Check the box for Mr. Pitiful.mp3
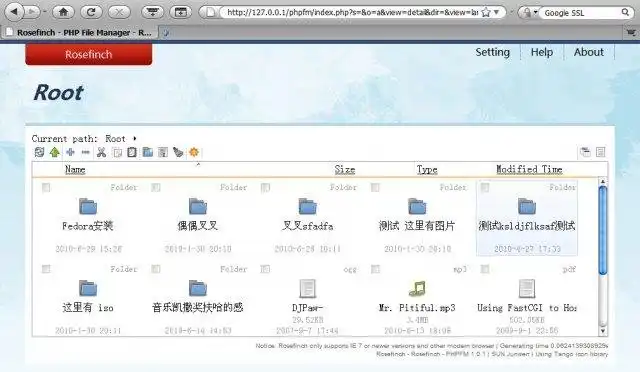 (x=375, y=269)
